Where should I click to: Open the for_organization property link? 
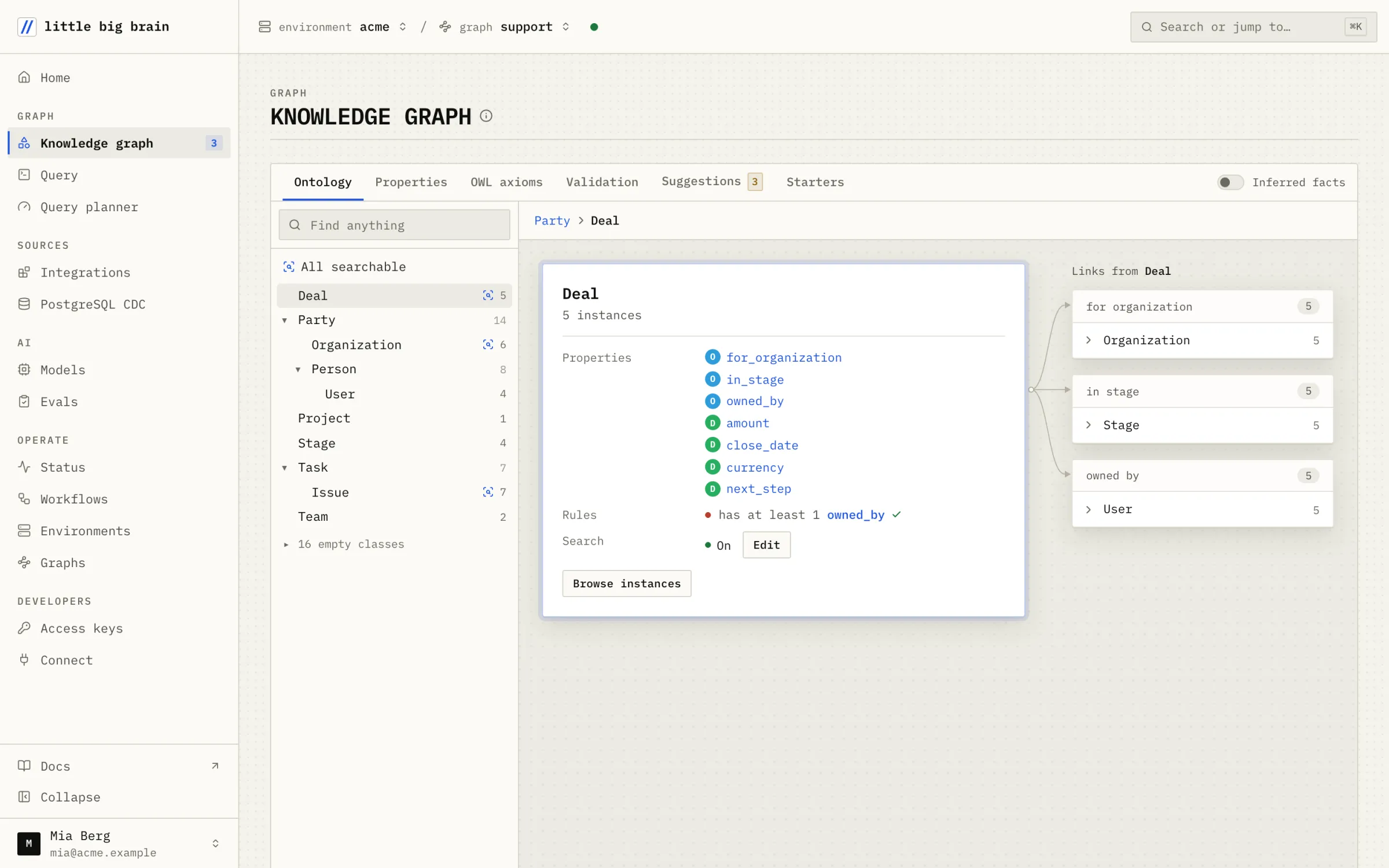(x=784, y=358)
